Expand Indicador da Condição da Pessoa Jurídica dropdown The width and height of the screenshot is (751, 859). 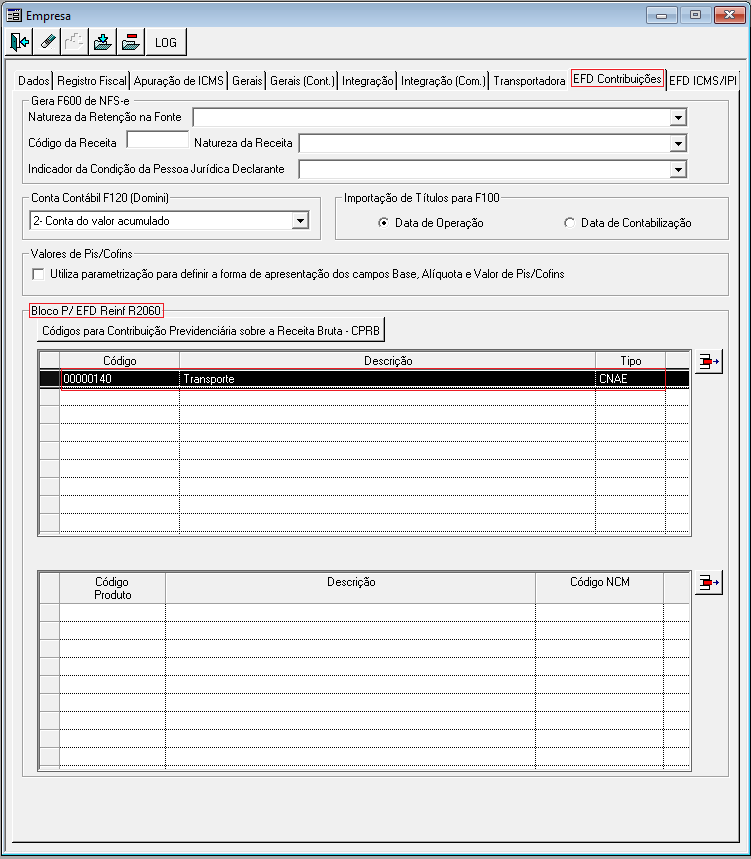click(678, 170)
